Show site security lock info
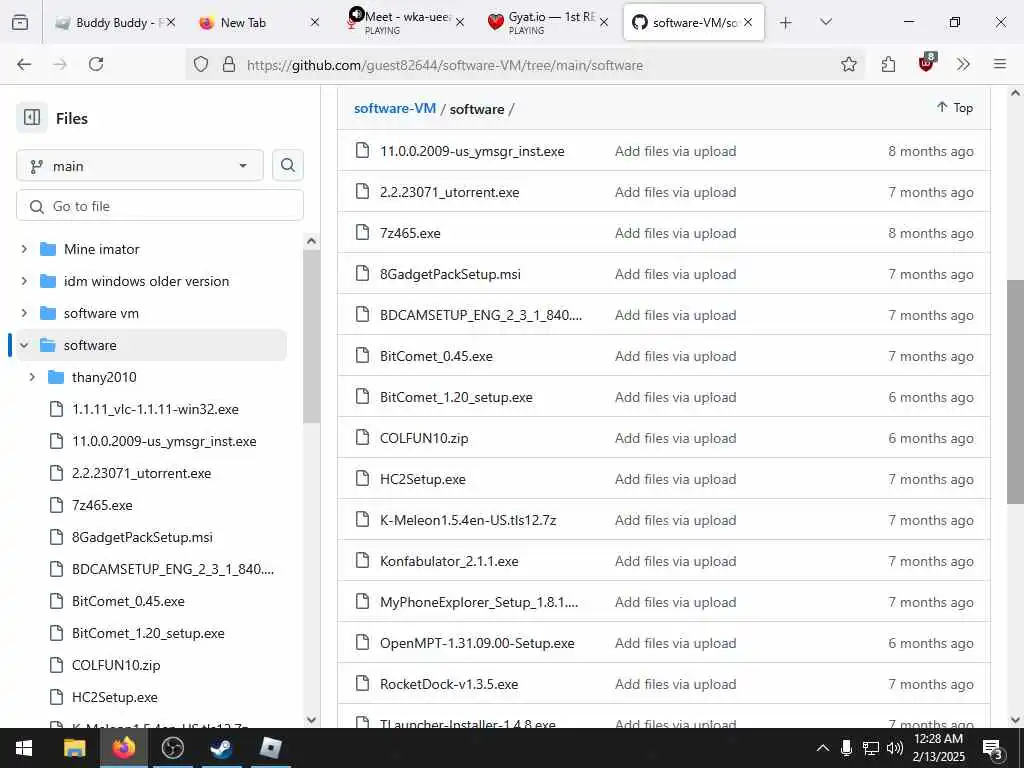This screenshot has height=768, width=1024. [229, 64]
